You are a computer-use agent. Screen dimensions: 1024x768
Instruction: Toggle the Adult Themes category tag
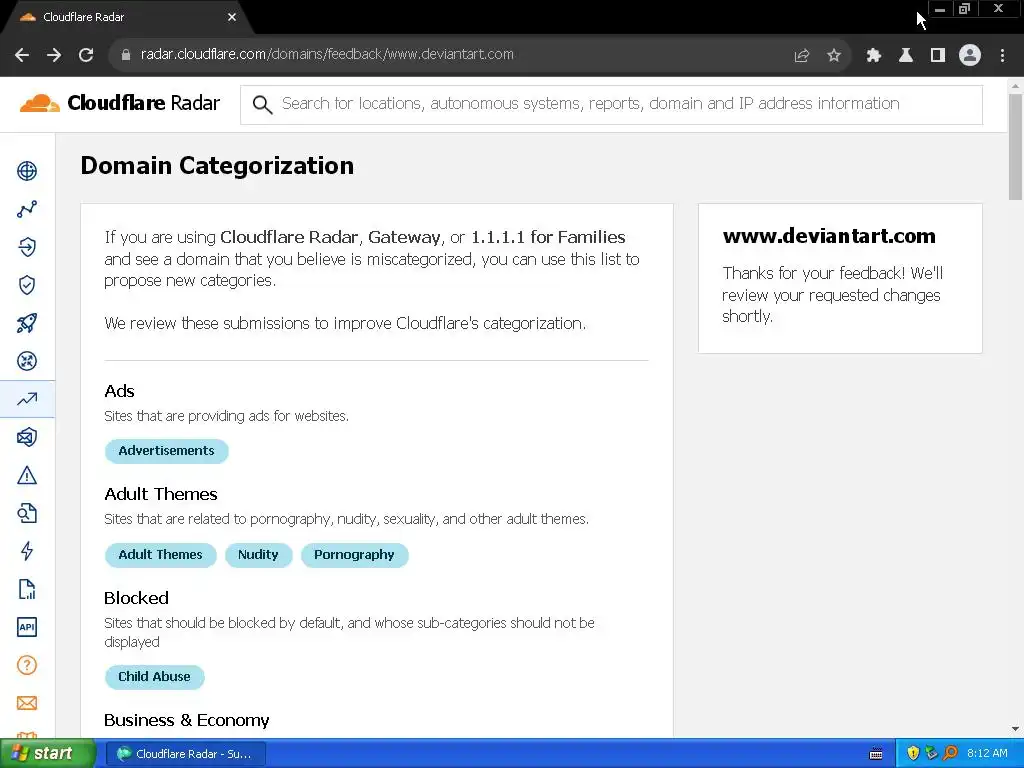coord(161,555)
